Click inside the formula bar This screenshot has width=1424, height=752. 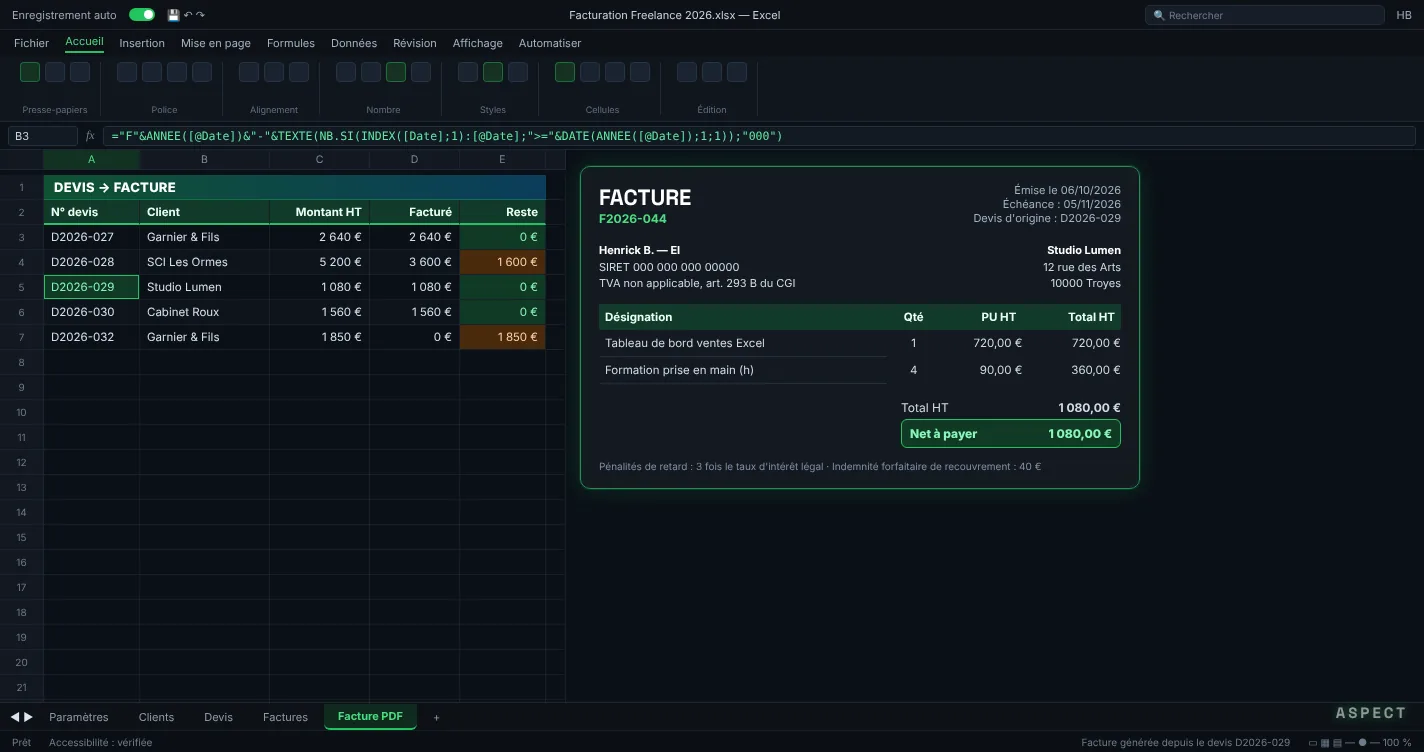[x=759, y=136]
